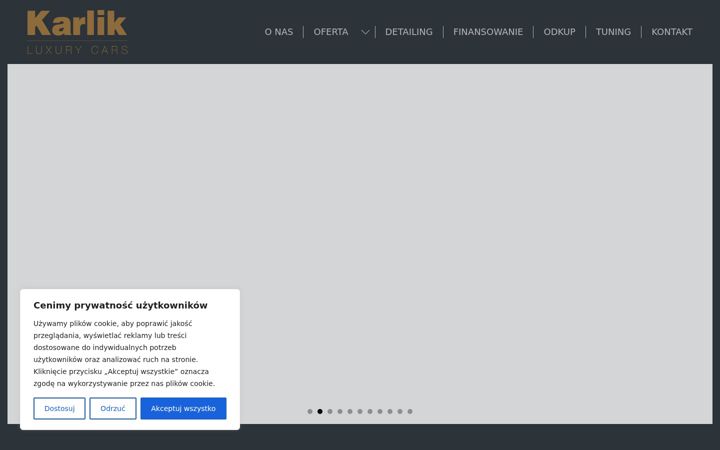Jump to the third slide dot
Image resolution: width=720 pixels, height=450 pixels.
(x=330, y=411)
